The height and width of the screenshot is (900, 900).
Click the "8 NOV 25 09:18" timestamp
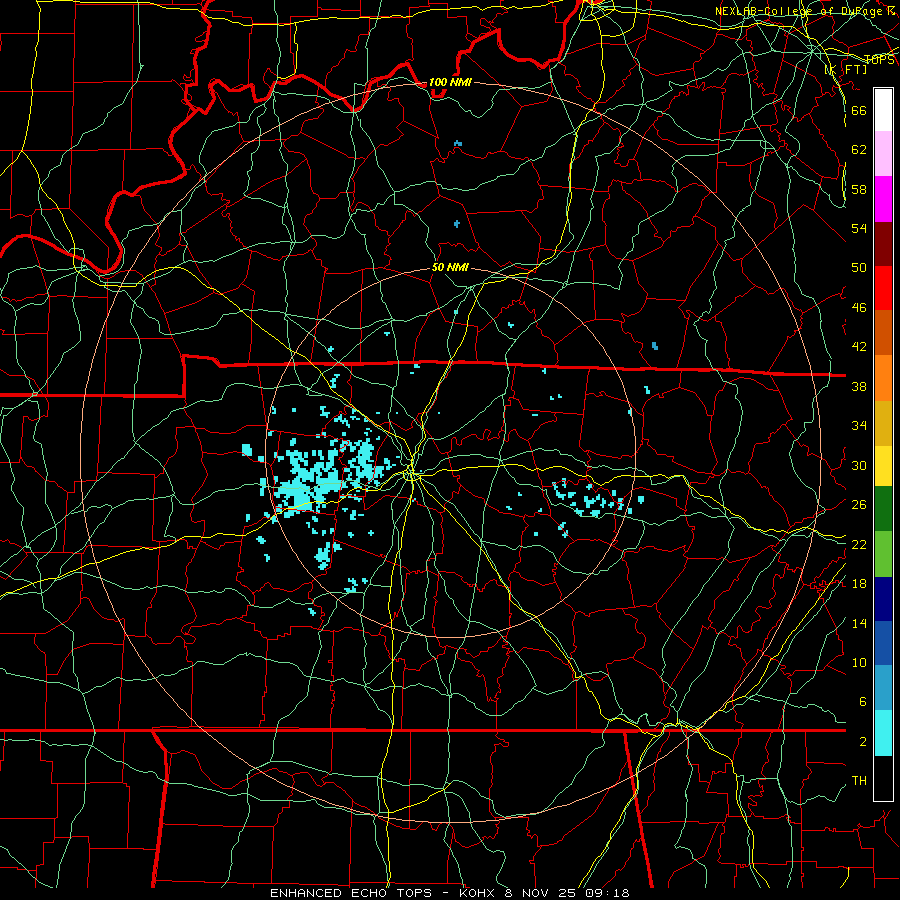[x=567, y=893]
